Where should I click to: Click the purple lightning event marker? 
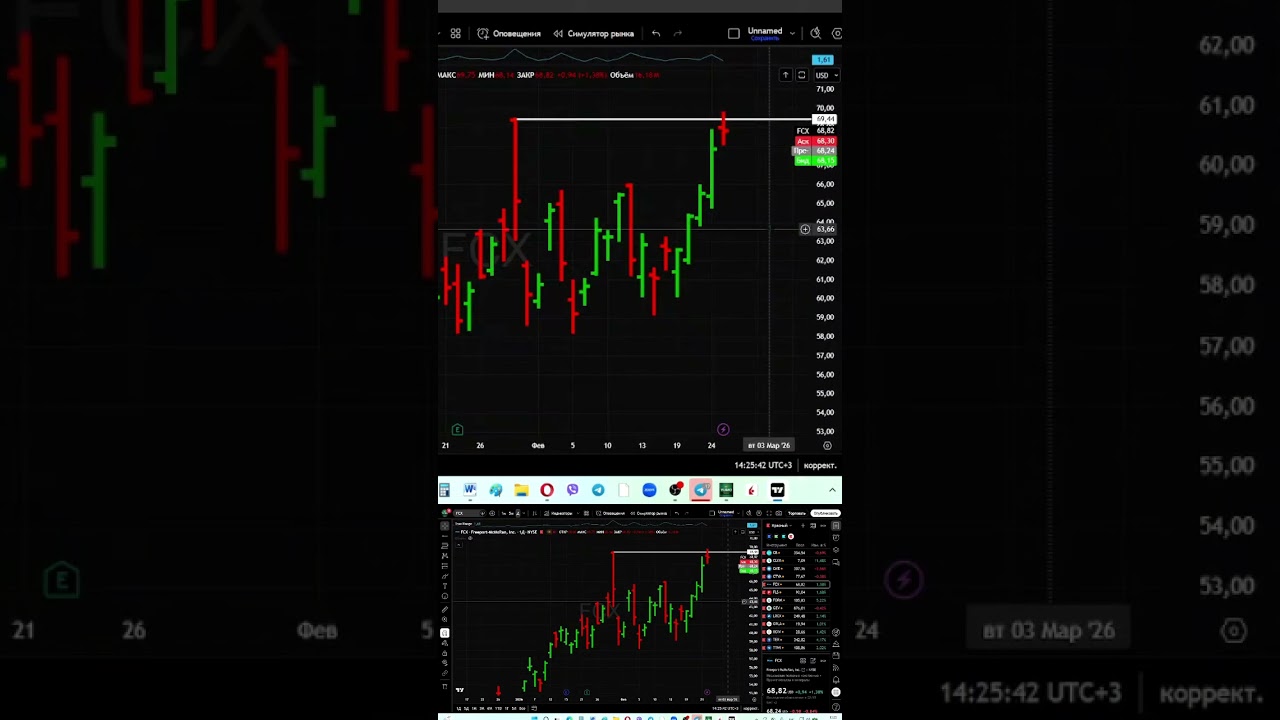click(723, 430)
